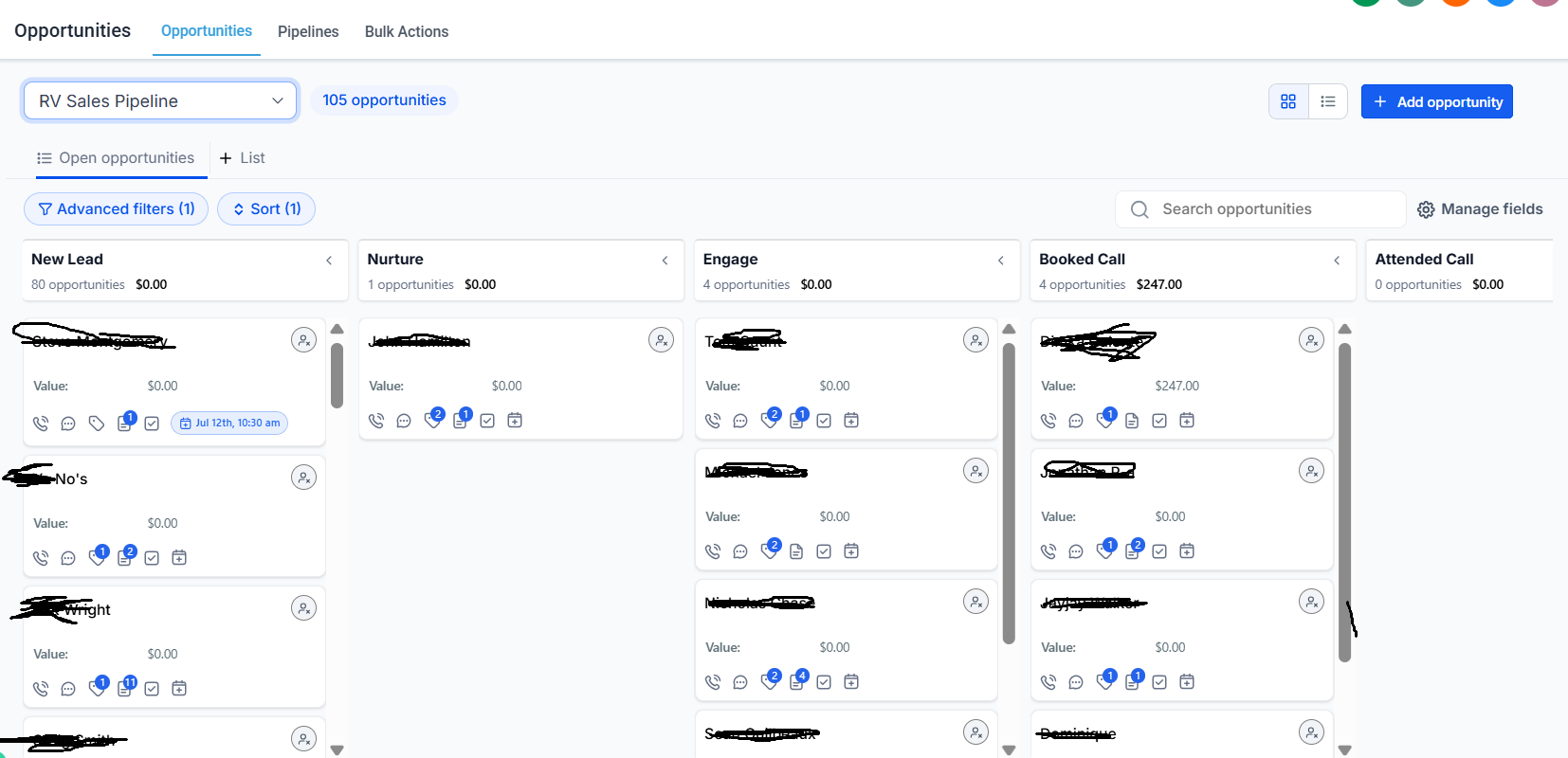Image resolution: width=1568 pixels, height=758 pixels.
Task: Click Manage fields
Action: click(1480, 209)
